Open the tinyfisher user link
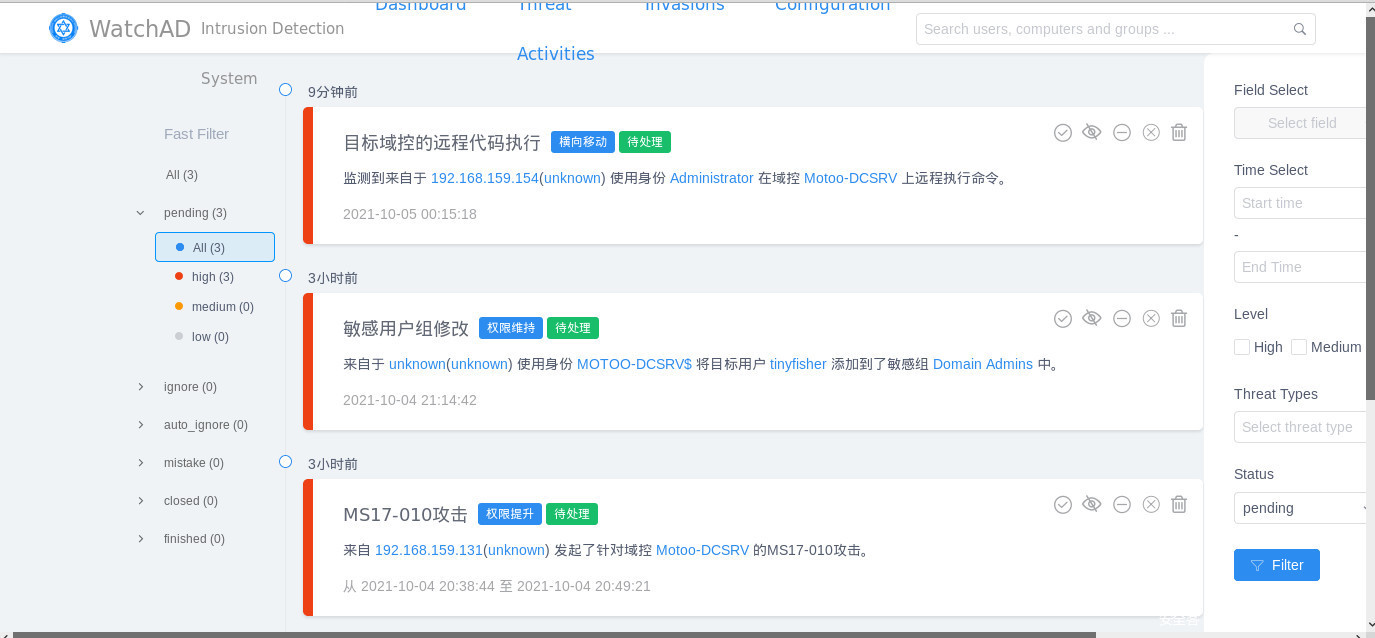Image resolution: width=1375 pixels, height=638 pixels. (x=797, y=364)
